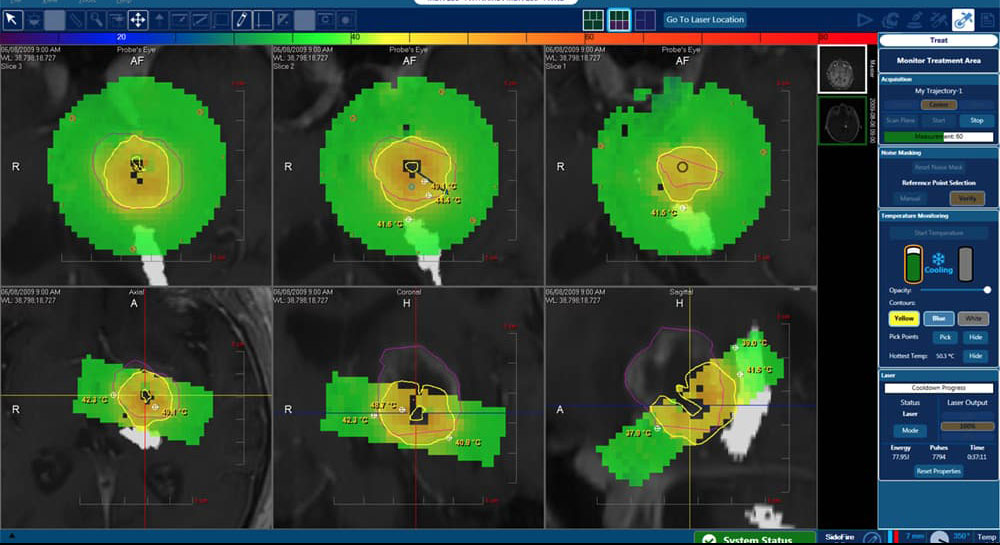Choose the purple three-pane layout

coord(645,20)
